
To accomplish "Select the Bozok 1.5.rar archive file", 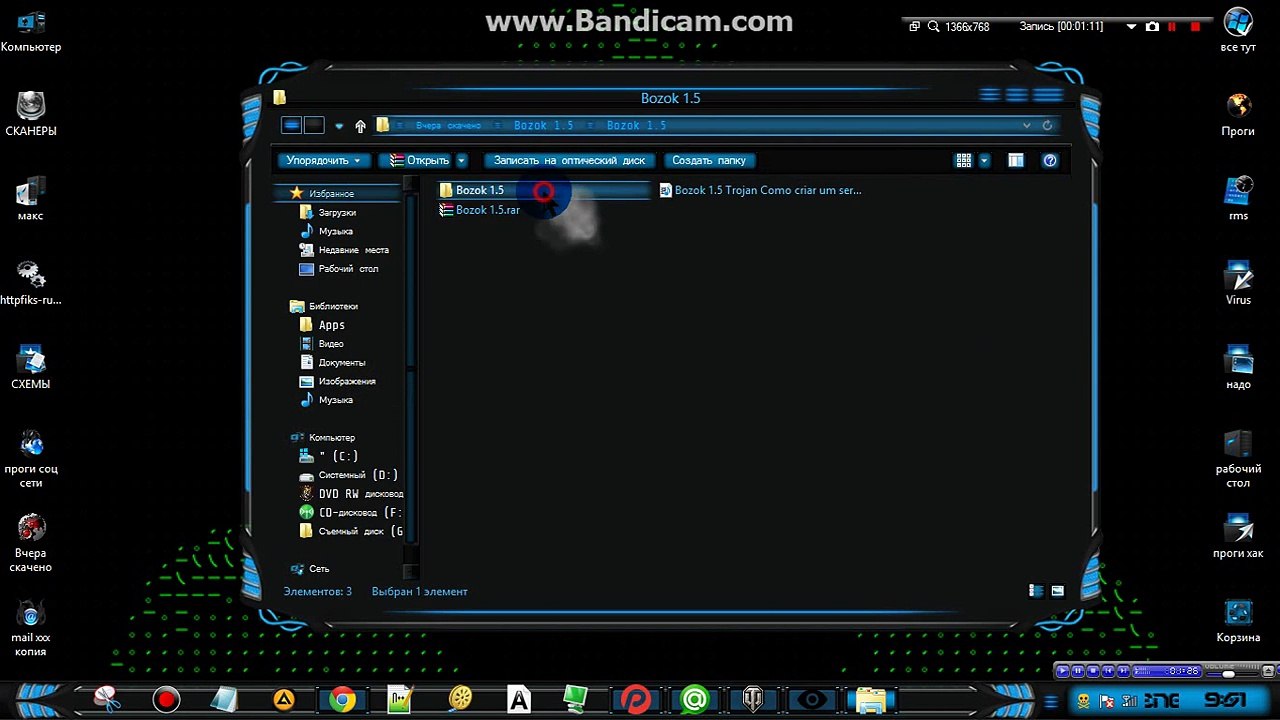I will pyautogui.click(x=480, y=210).
